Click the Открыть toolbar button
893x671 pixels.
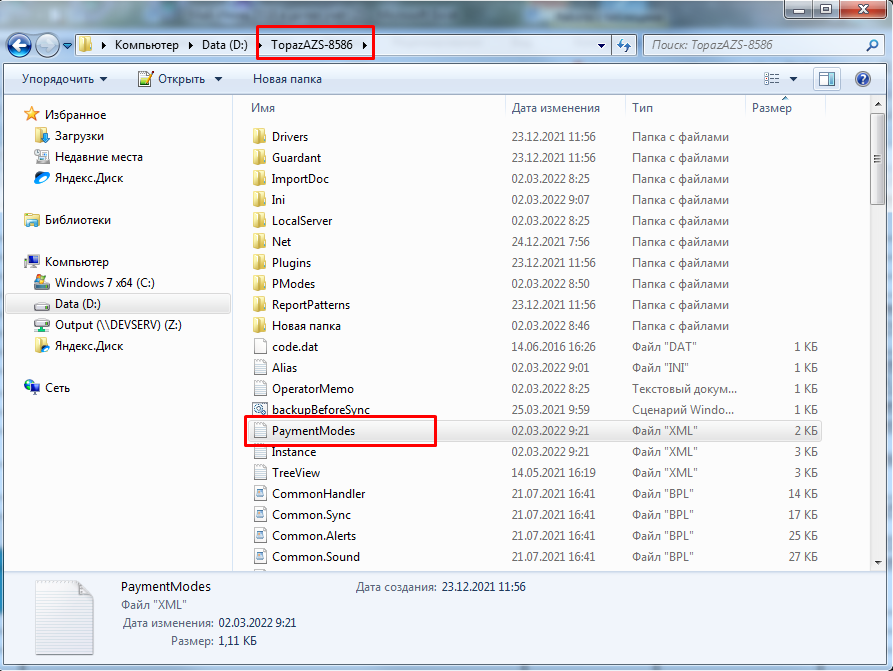click(171, 79)
